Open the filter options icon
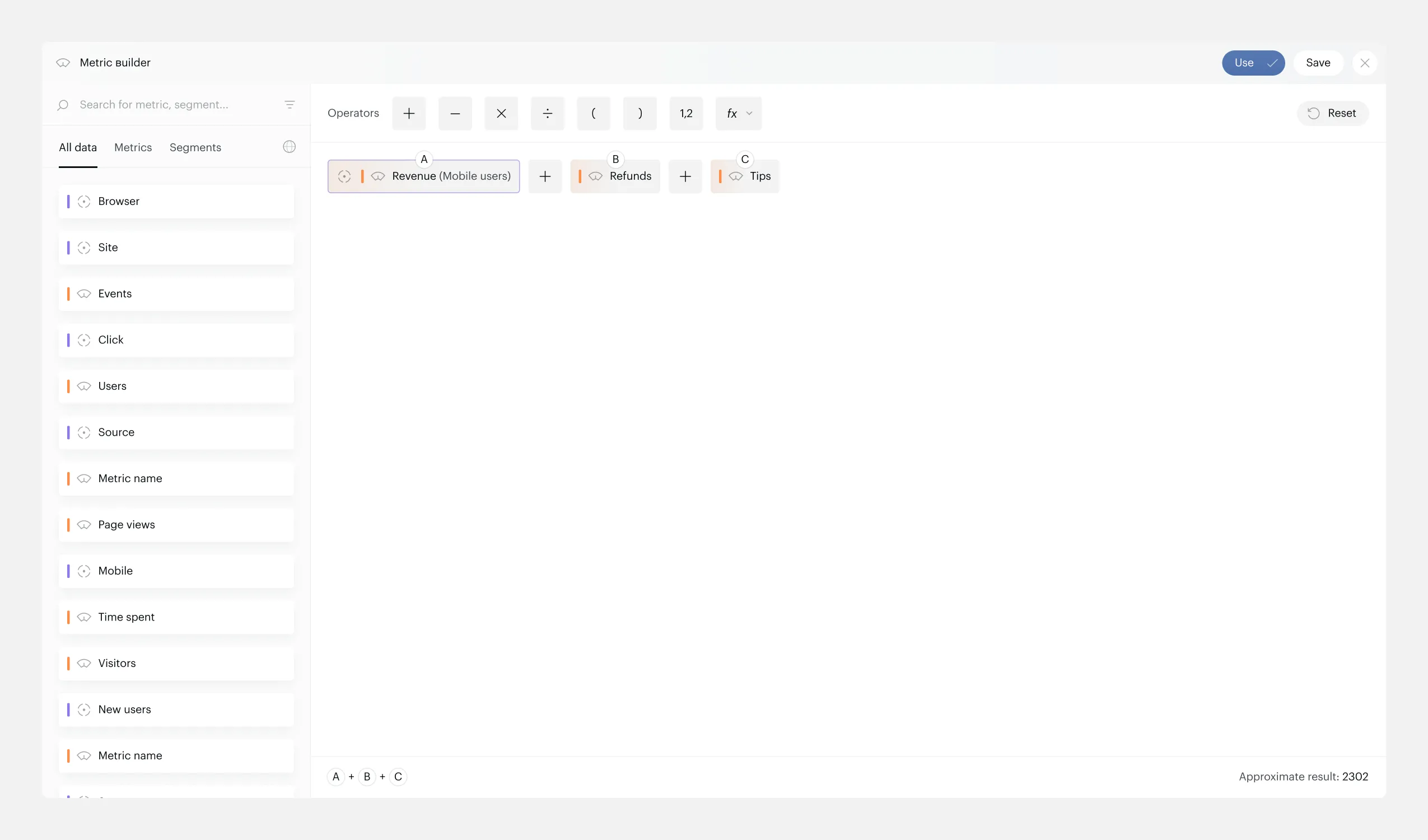The width and height of the screenshot is (1428, 840). (290, 105)
